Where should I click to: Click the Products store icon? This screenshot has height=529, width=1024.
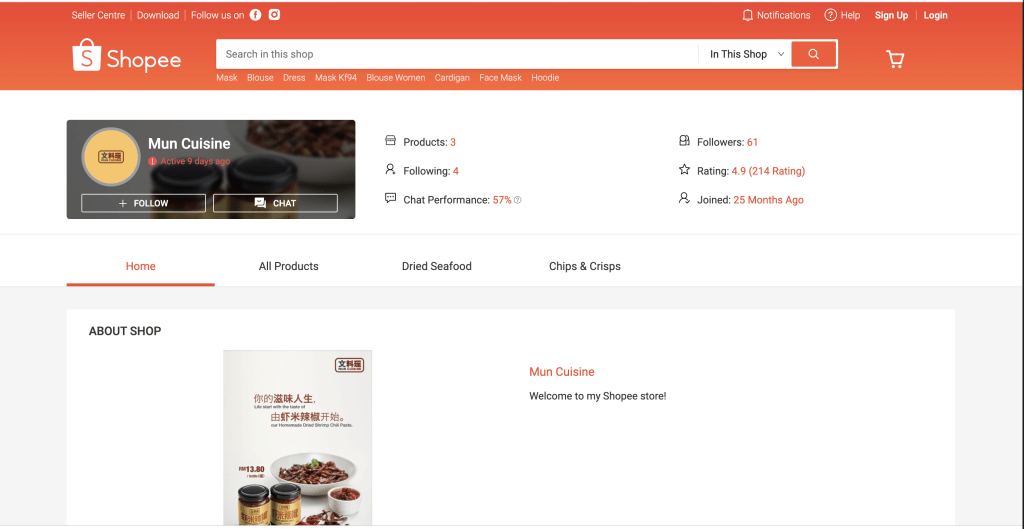(x=391, y=141)
